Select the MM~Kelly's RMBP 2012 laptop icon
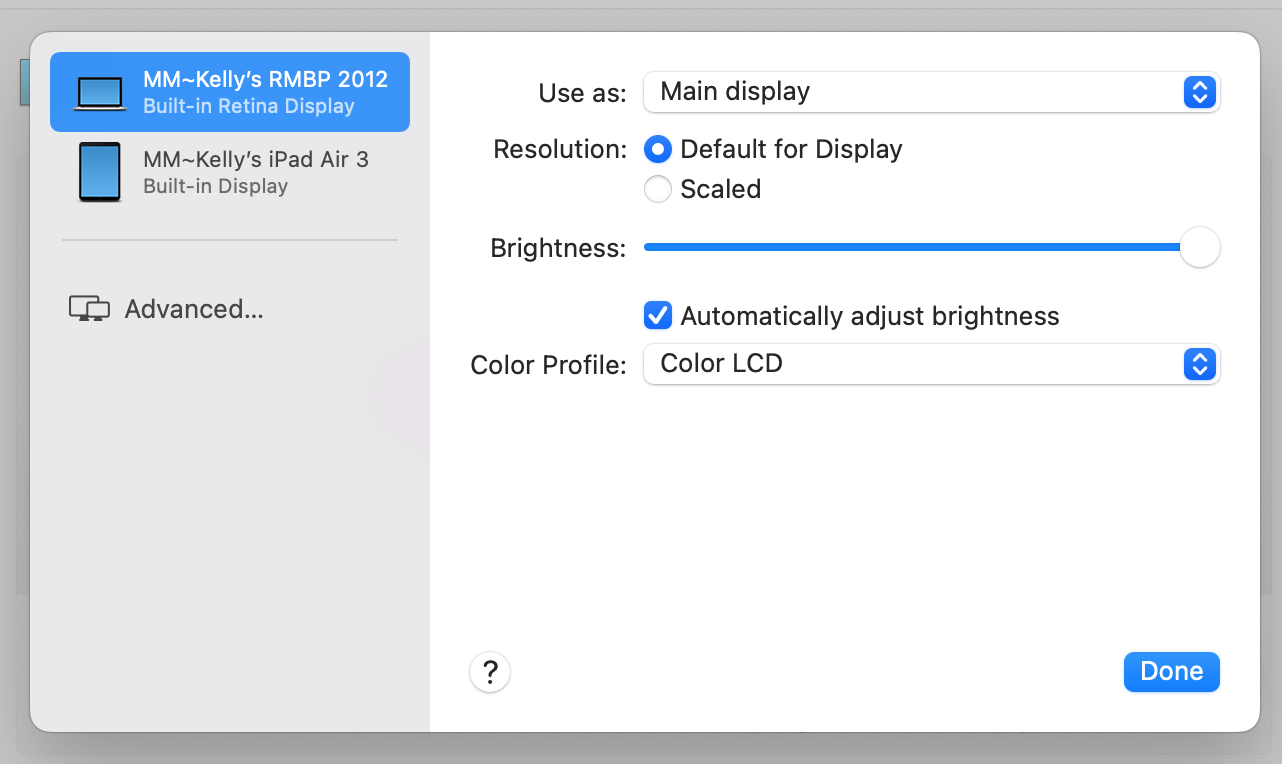This screenshot has width=1282, height=764. click(x=100, y=94)
